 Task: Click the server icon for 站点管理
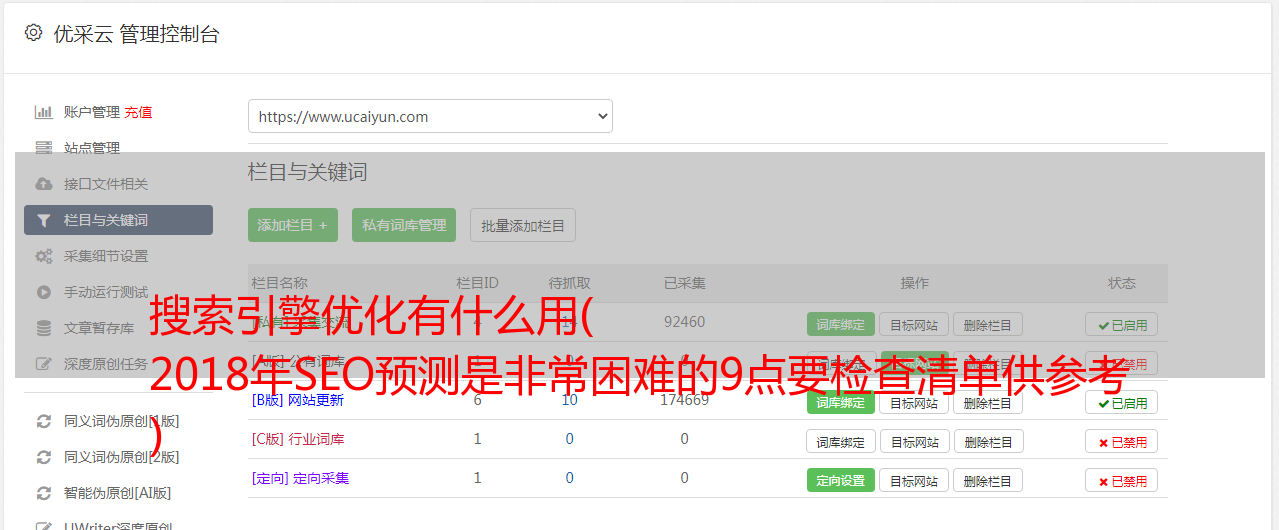pos(43,148)
